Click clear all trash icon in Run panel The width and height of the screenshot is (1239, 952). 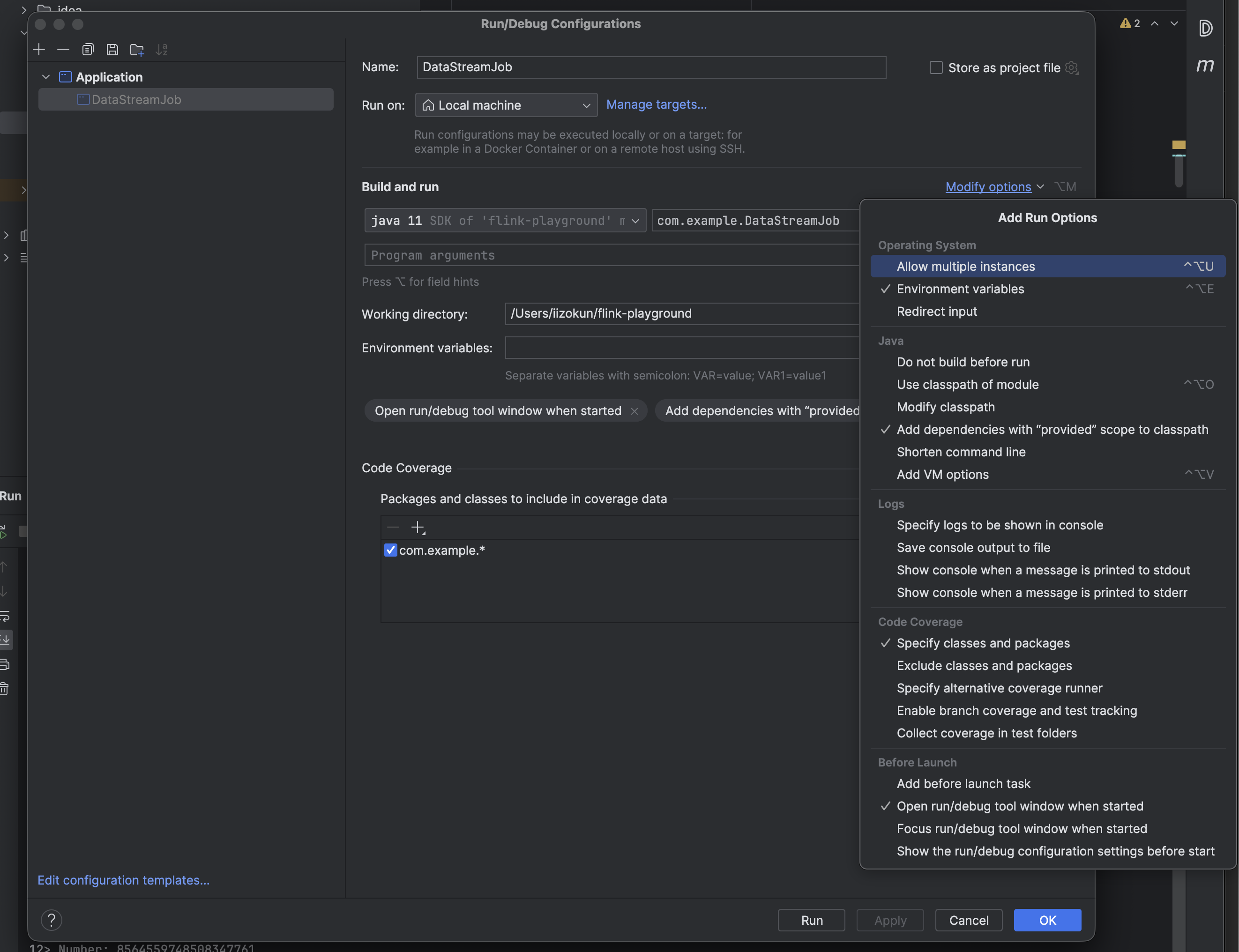[x=5, y=689]
